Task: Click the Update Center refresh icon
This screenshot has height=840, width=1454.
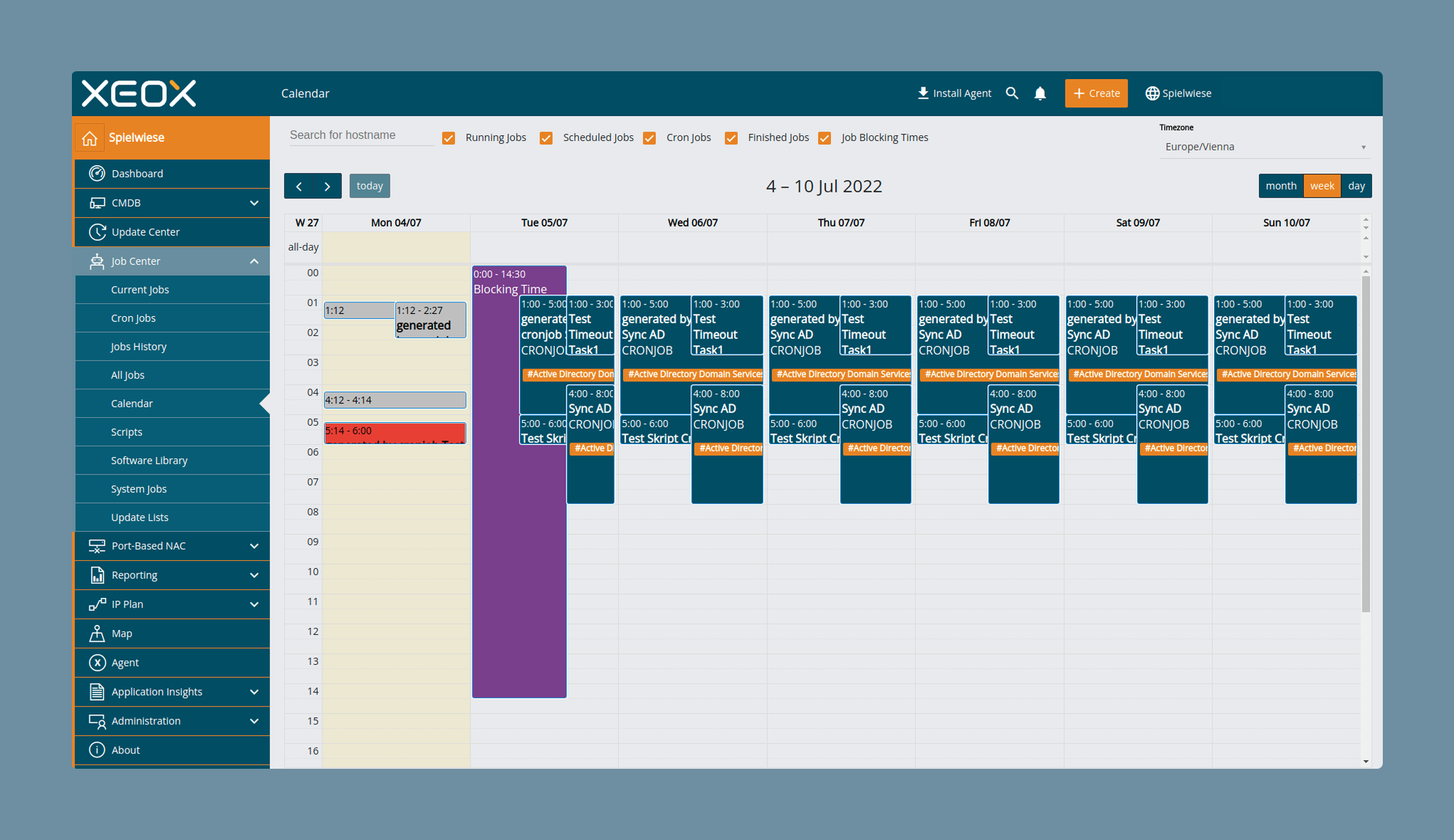Action: pos(97,232)
